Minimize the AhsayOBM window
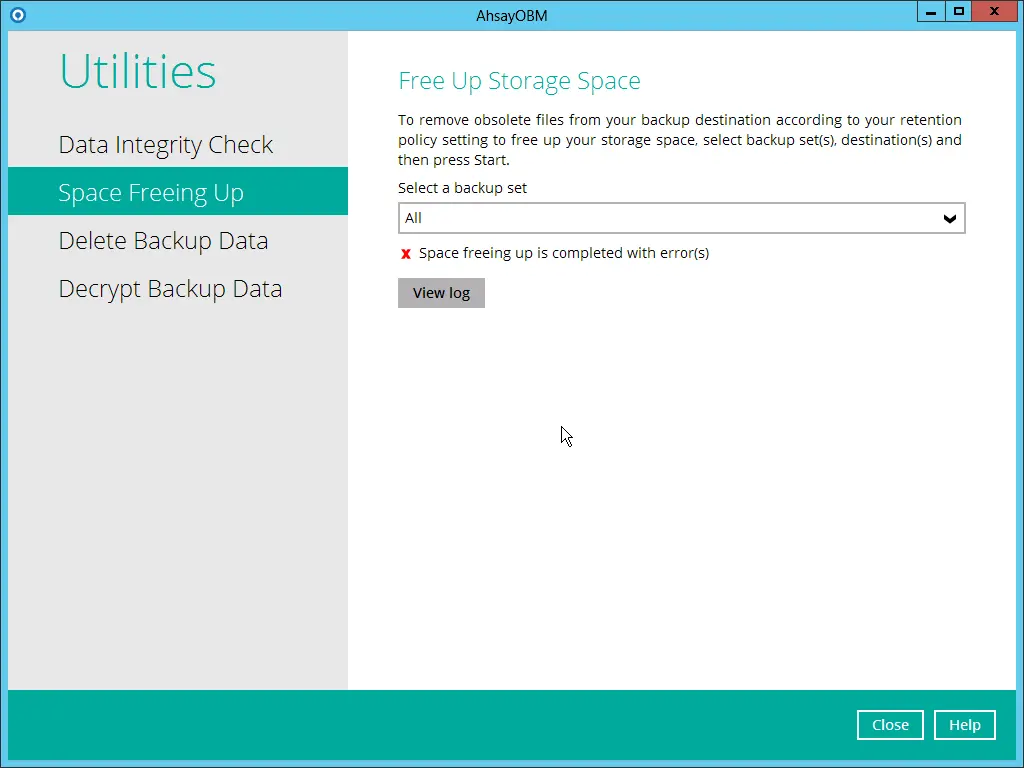 [x=930, y=11]
